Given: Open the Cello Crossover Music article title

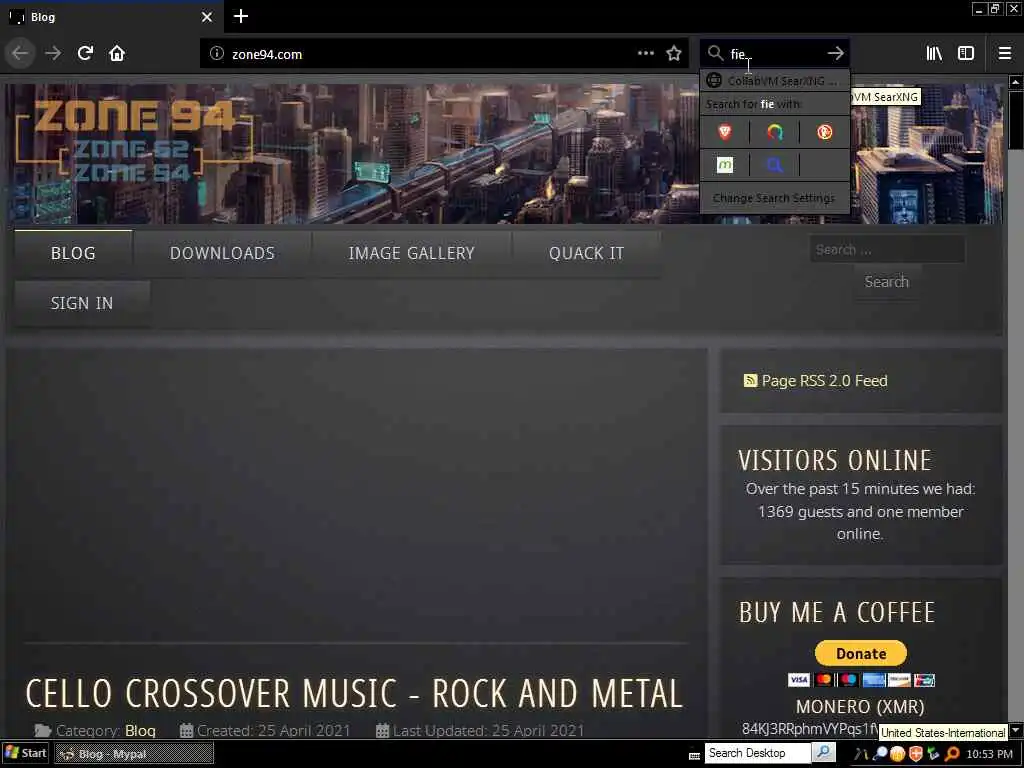Looking at the screenshot, I should point(354,694).
